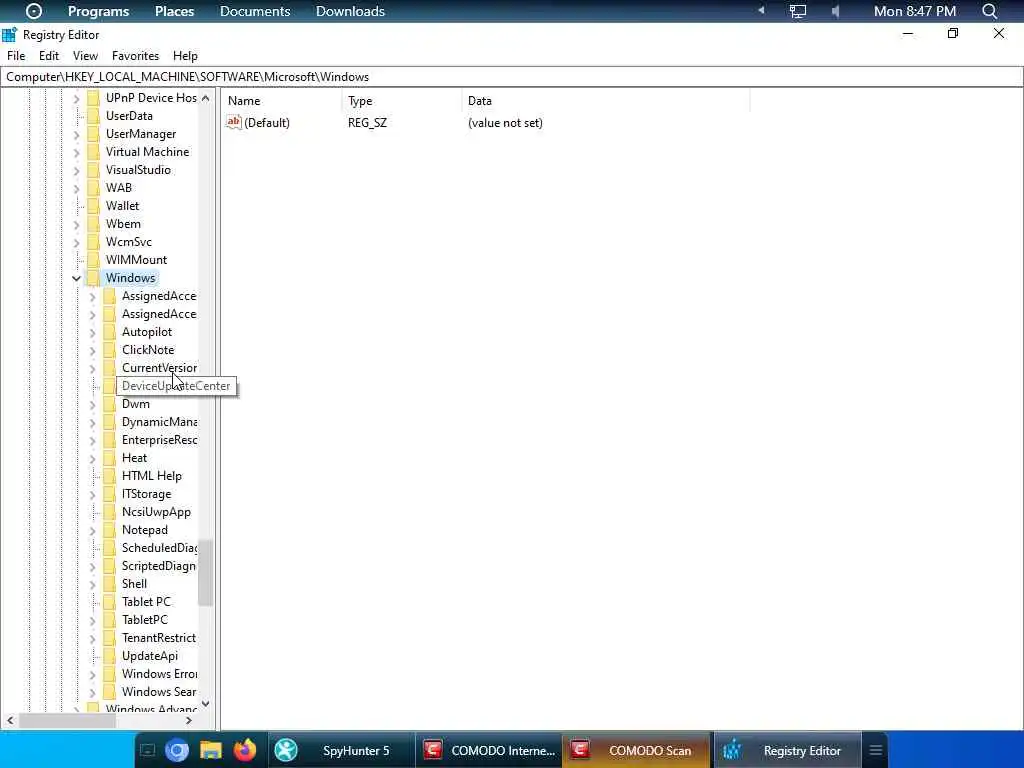Expand the UserManager key

click(76, 135)
